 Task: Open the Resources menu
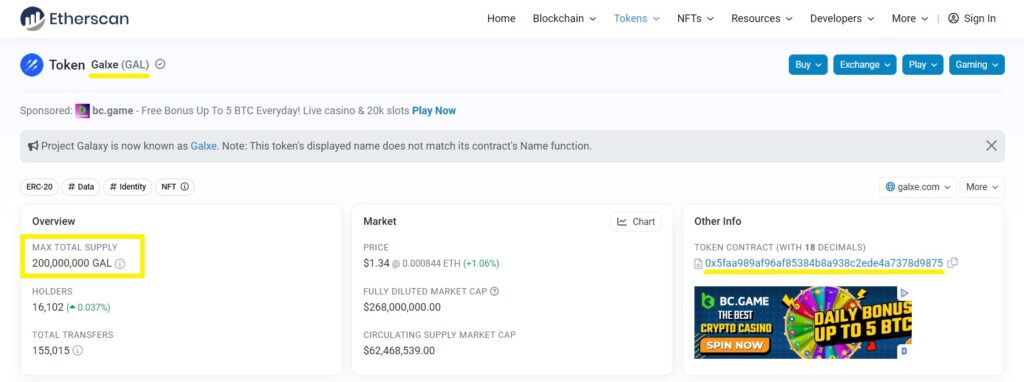[761, 18]
